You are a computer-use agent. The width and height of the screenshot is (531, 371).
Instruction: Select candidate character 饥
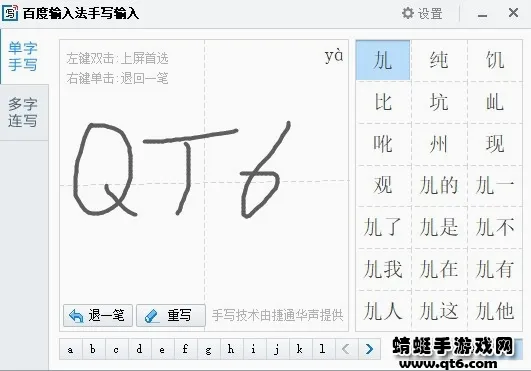pos(495,60)
